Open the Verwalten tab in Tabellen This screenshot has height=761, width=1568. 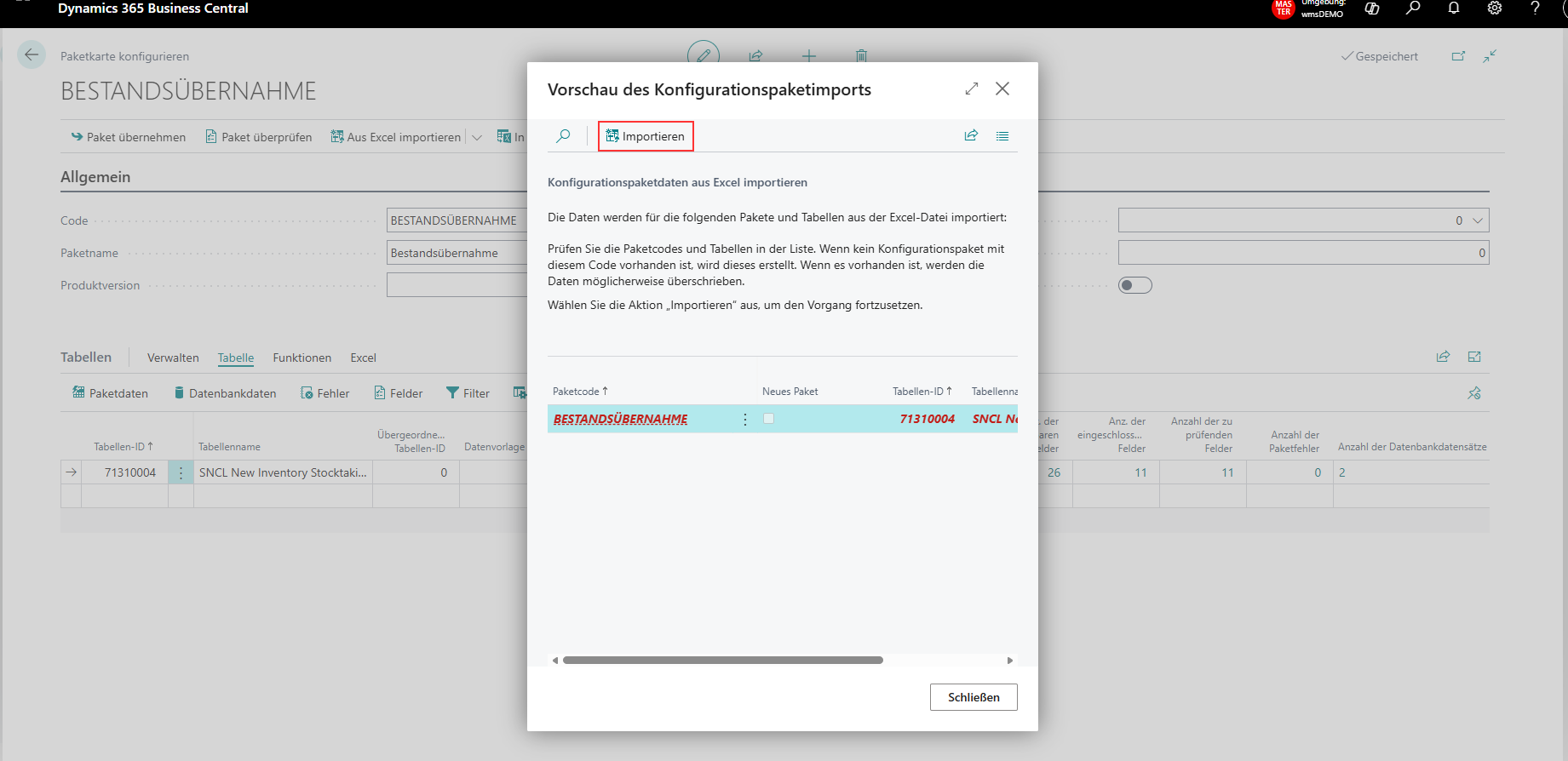click(173, 358)
